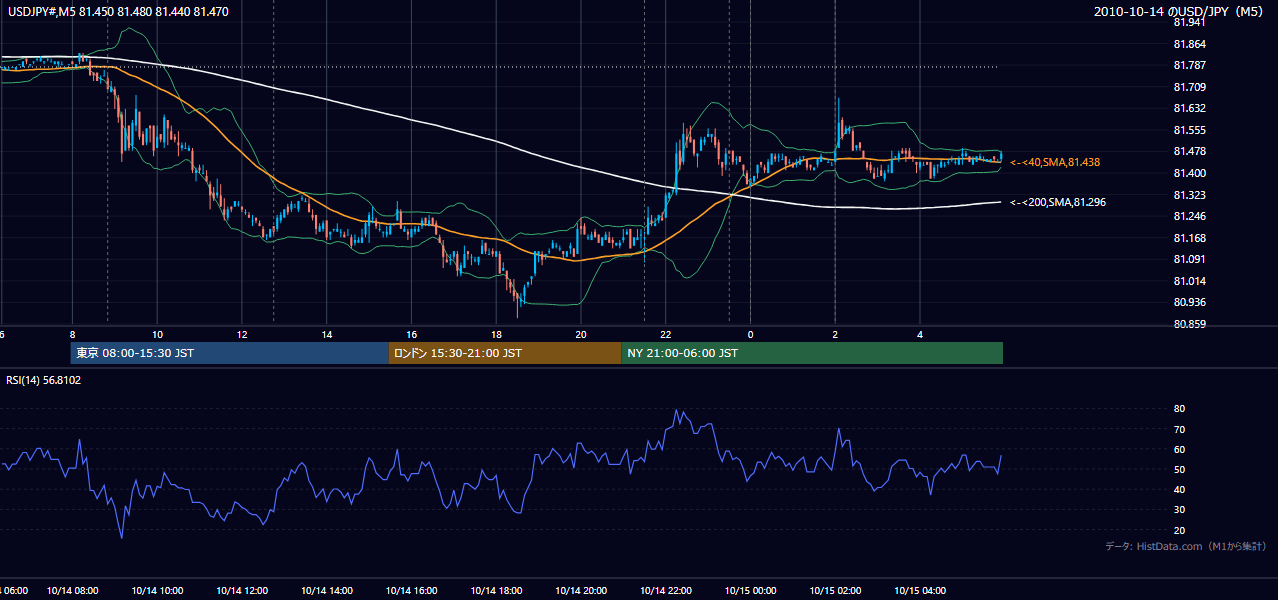This screenshot has height=600, width=1278.
Task: Select the 40 SMA 81.438 label
Action: [1056, 162]
